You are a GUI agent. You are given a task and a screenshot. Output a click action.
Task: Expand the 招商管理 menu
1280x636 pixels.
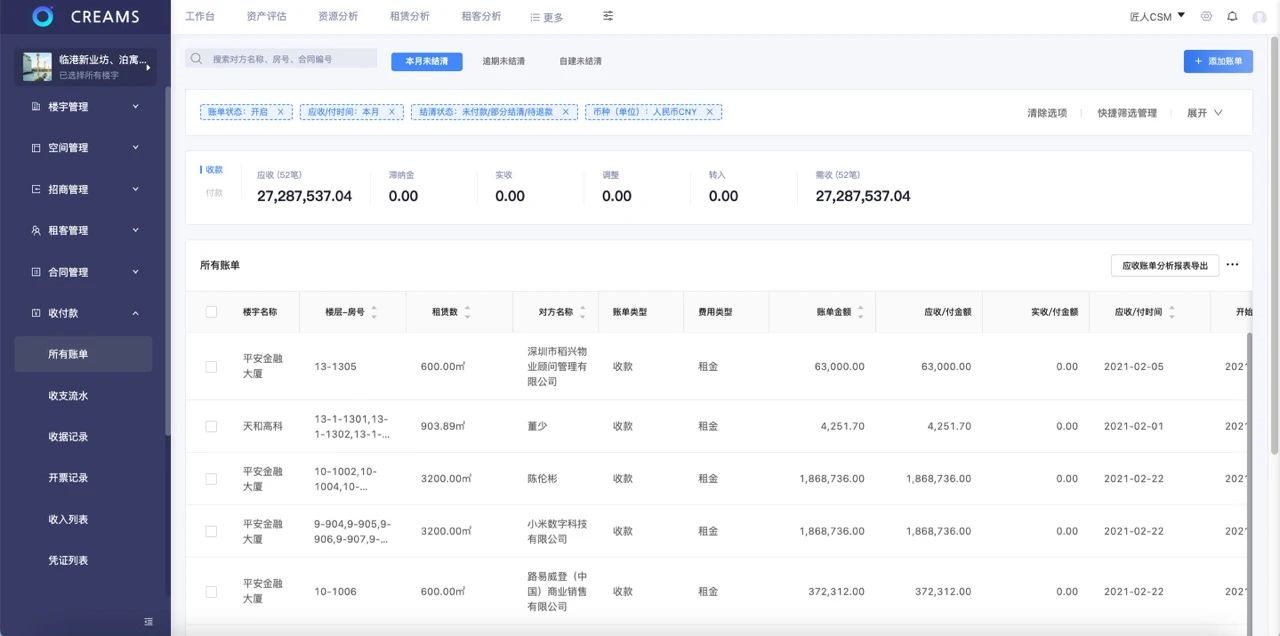tap(136, 189)
